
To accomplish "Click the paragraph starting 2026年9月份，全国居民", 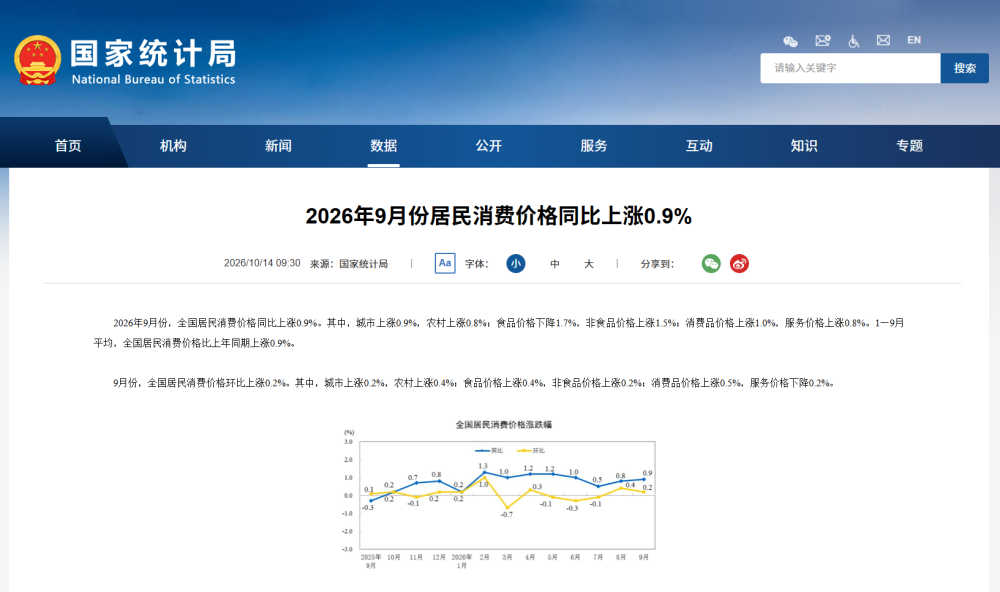I will (499, 333).
